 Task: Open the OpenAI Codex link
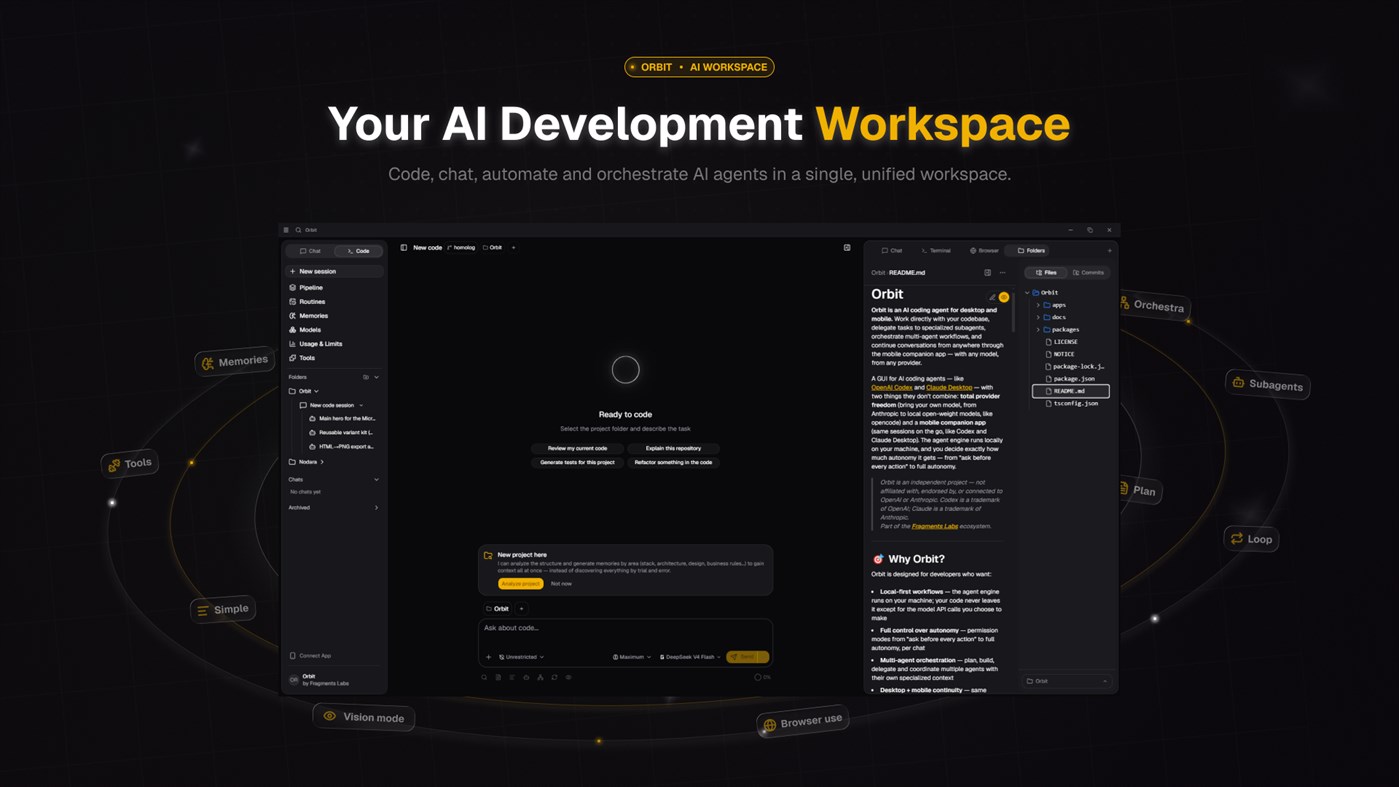point(892,387)
